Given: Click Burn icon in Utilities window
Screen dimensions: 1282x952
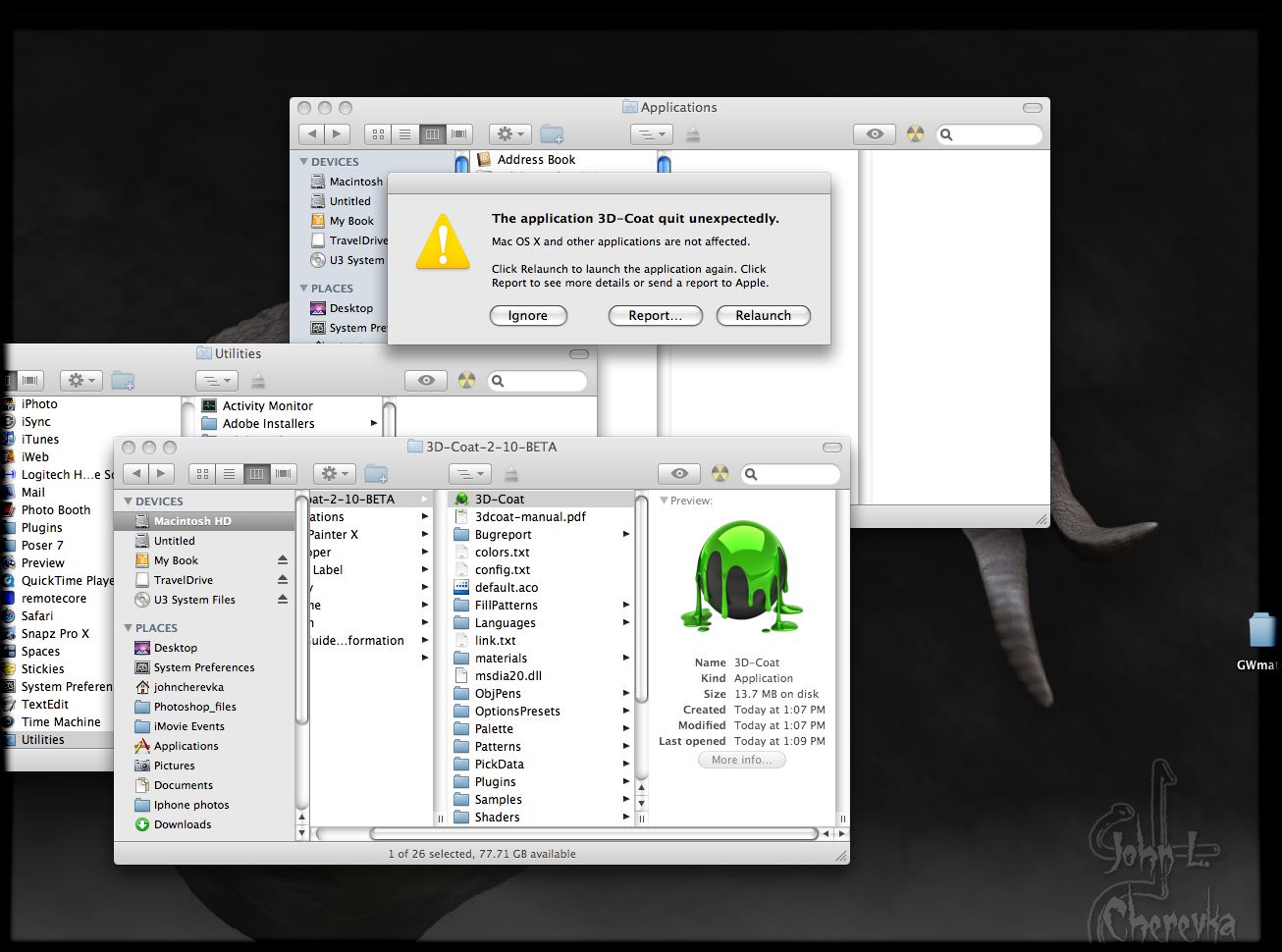Looking at the screenshot, I should tap(467, 381).
